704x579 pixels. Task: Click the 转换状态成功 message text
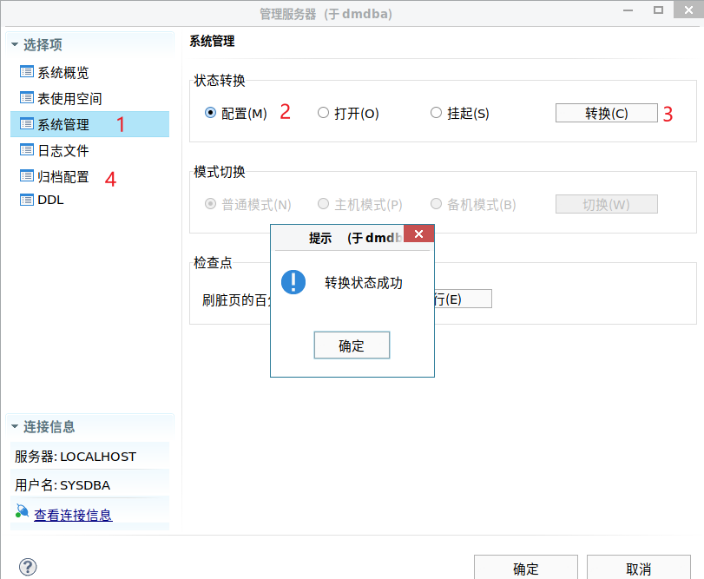click(364, 283)
